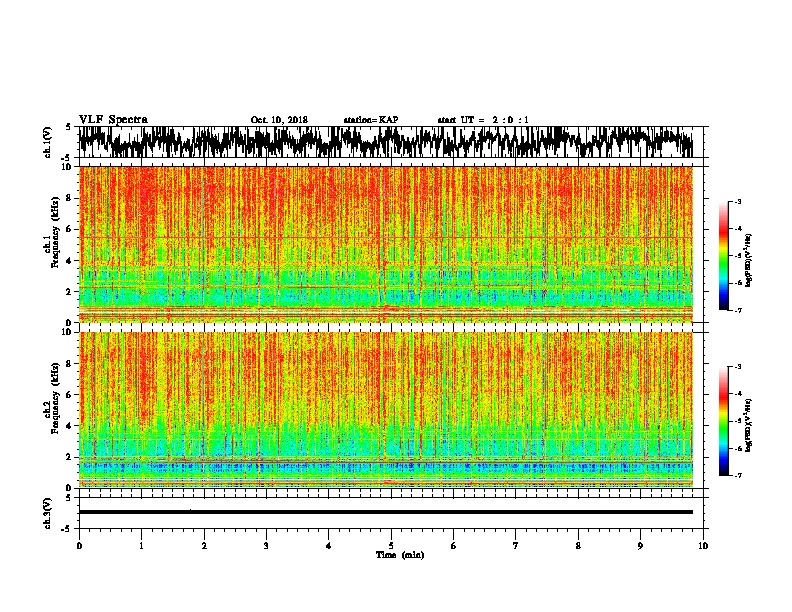Click the '2' frequency tick of ch.2 spectrogram
792x612 pixels.
69,457
